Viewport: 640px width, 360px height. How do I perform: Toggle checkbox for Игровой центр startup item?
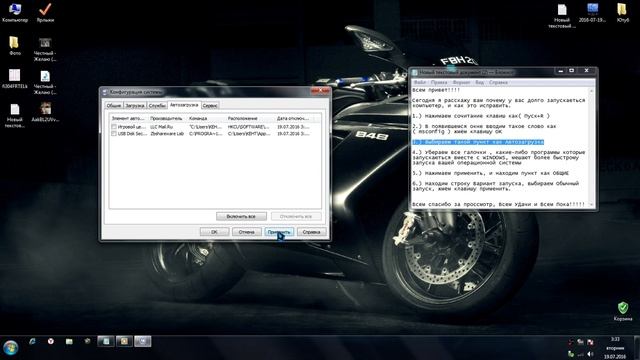point(114,127)
